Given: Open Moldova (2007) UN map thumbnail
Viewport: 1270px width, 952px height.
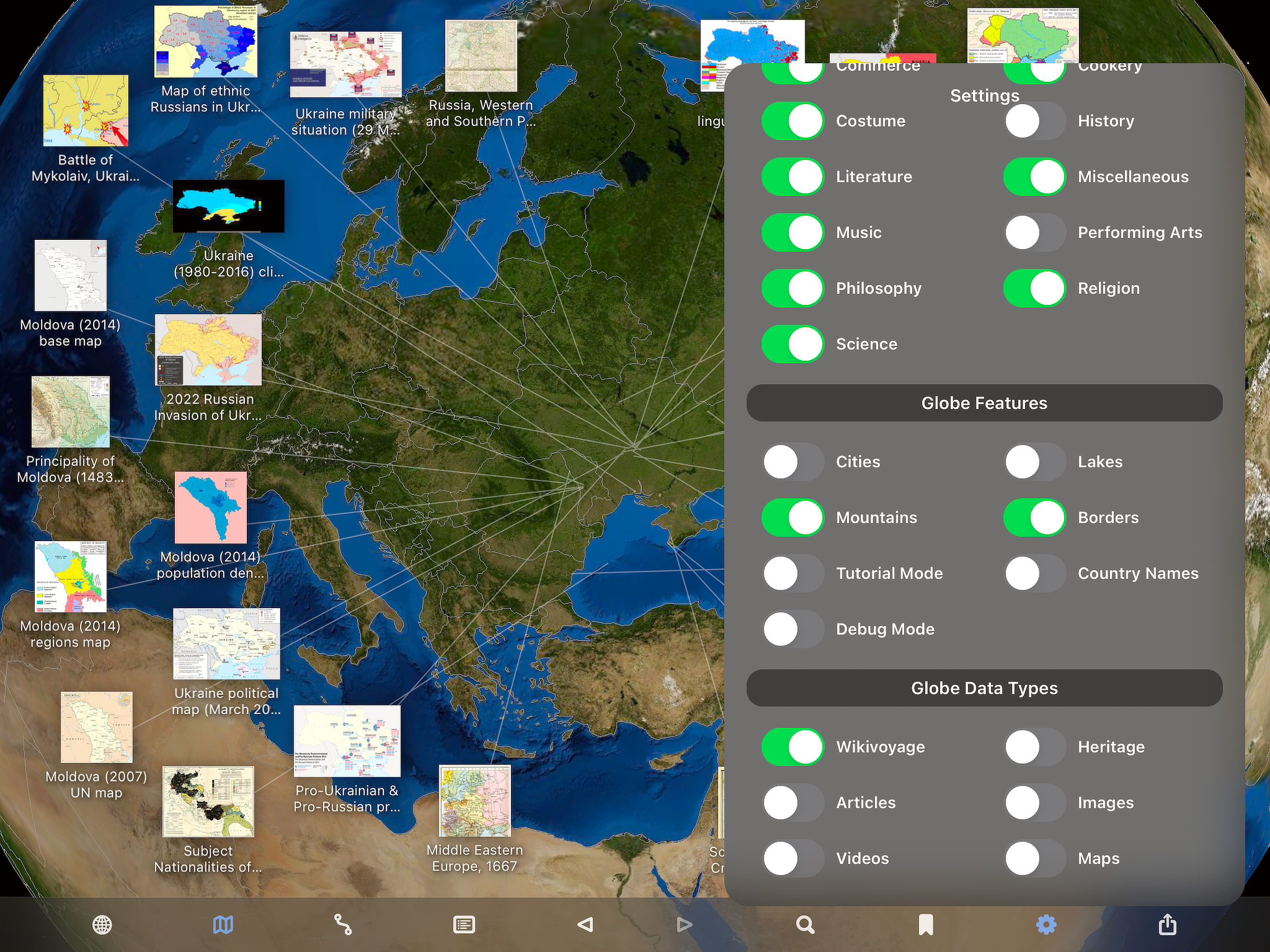Looking at the screenshot, I should coord(96,727).
